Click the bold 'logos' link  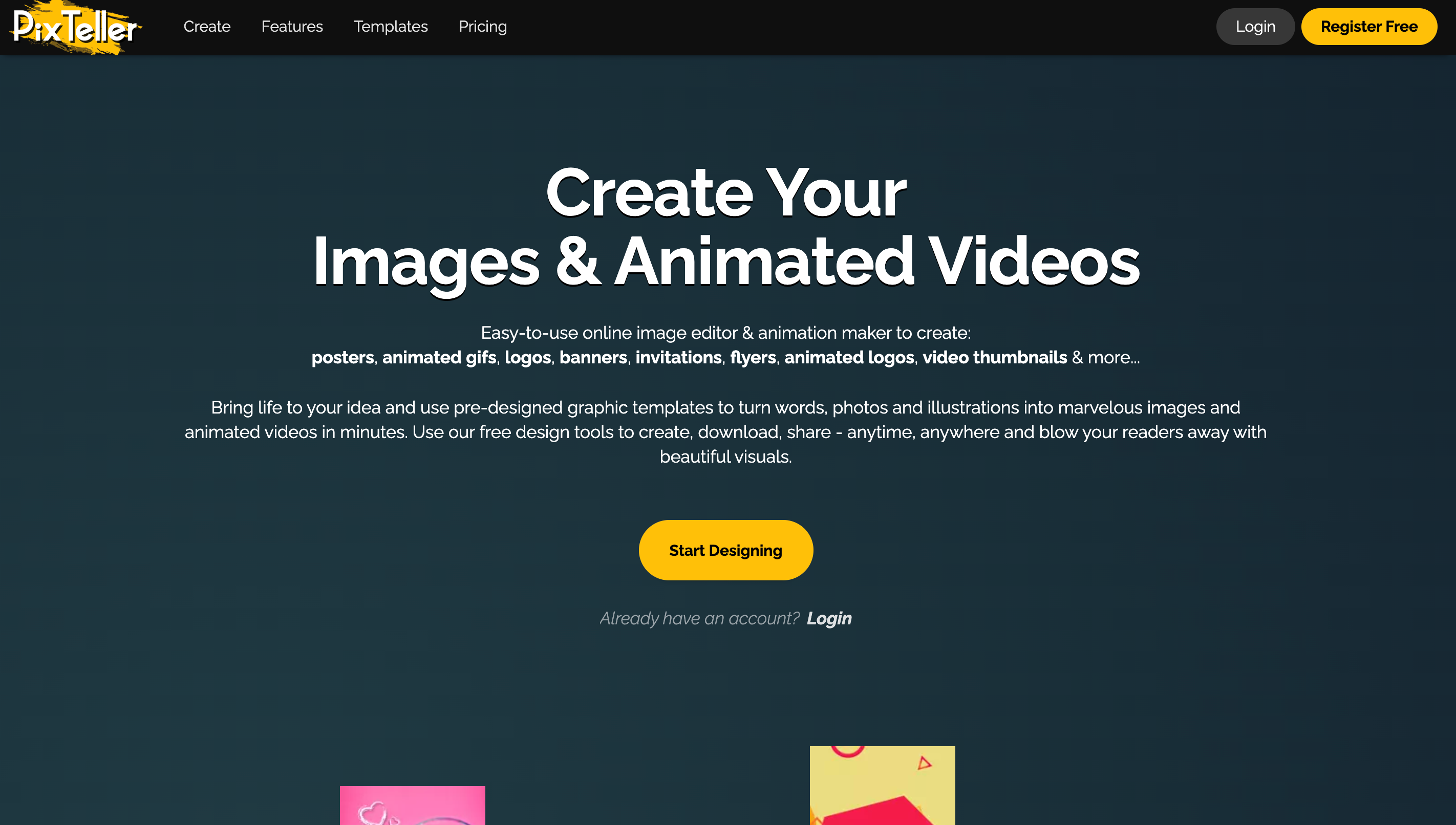528,358
